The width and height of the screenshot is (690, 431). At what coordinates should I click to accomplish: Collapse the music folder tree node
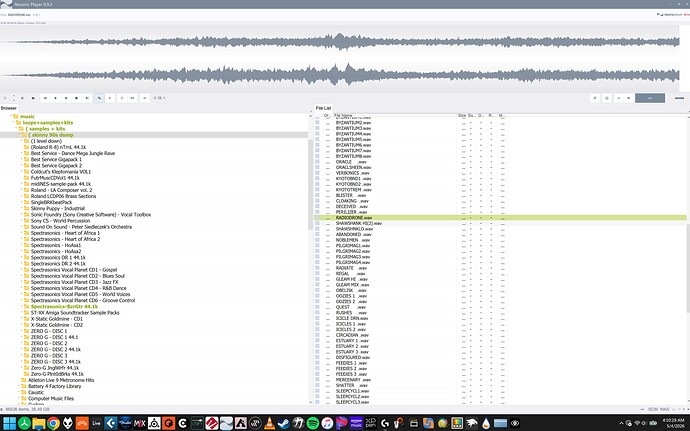[x=11, y=116]
